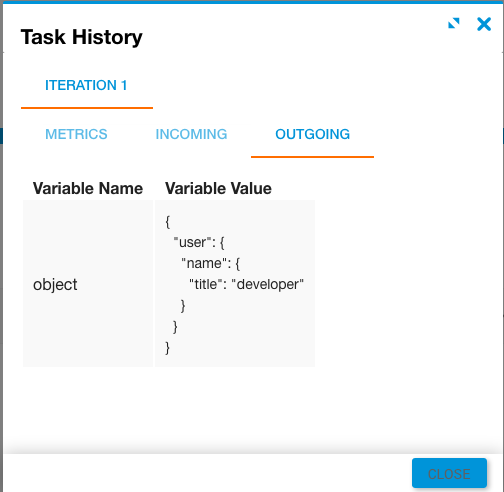Click the Variable Name column header
Viewport: 504px width, 492px height.
[x=88, y=188]
